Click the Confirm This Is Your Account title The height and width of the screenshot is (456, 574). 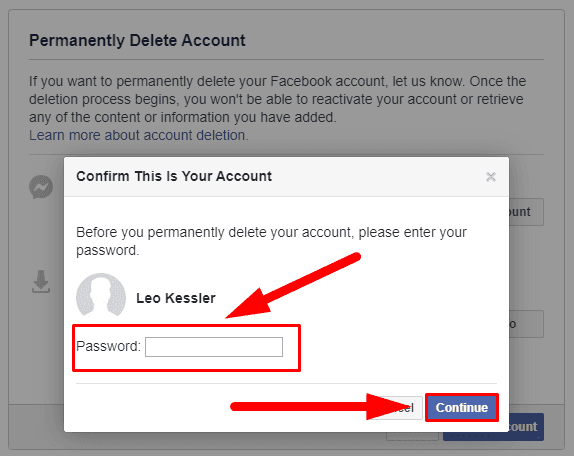tap(174, 176)
